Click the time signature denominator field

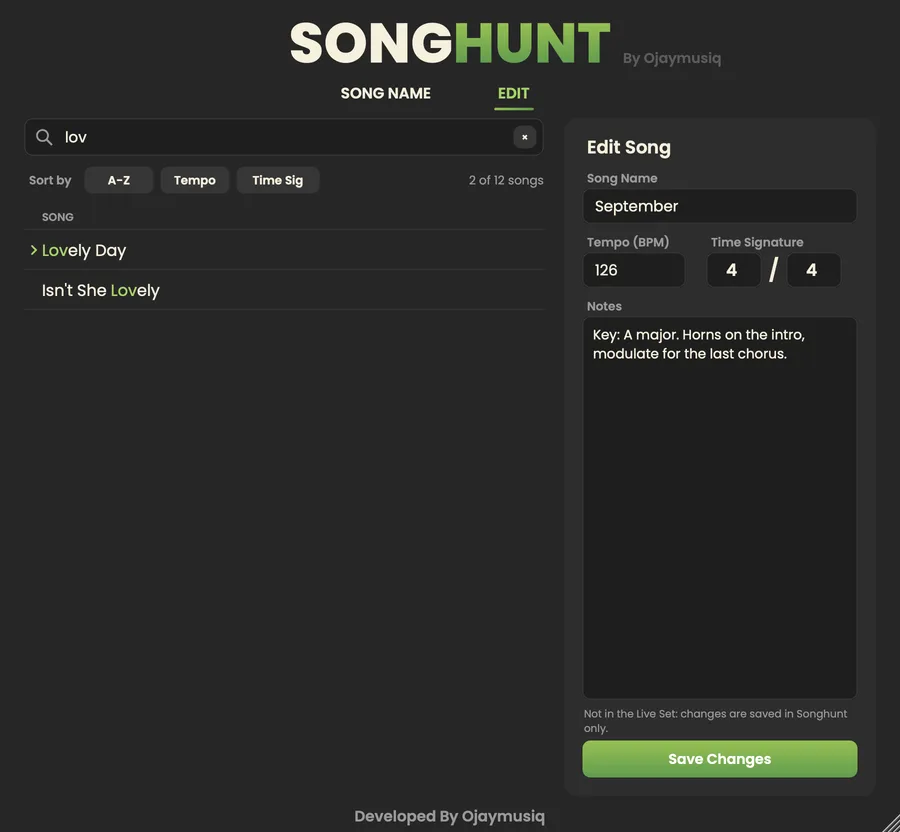(813, 270)
